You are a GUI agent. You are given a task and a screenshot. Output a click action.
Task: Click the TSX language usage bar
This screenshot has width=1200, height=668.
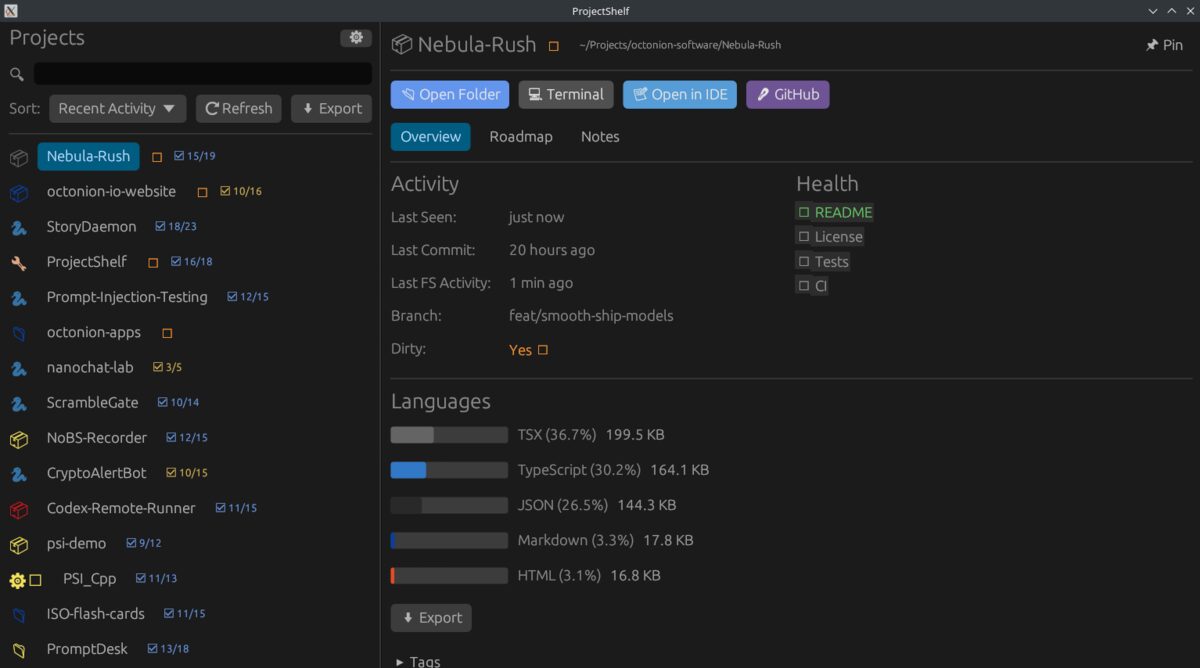449,435
